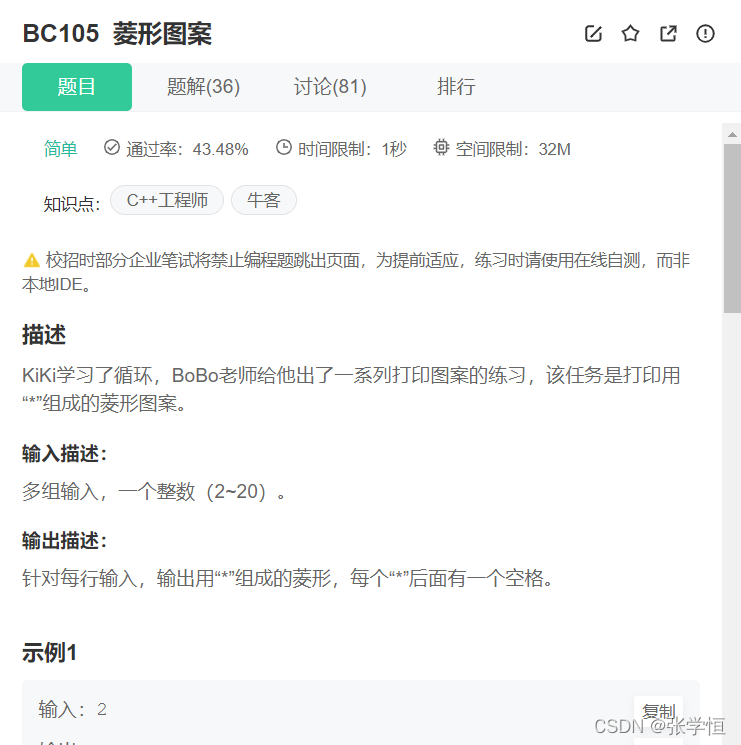This screenshot has width=741, height=745.
Task: Click the memory limit chip icon
Action: [441, 148]
